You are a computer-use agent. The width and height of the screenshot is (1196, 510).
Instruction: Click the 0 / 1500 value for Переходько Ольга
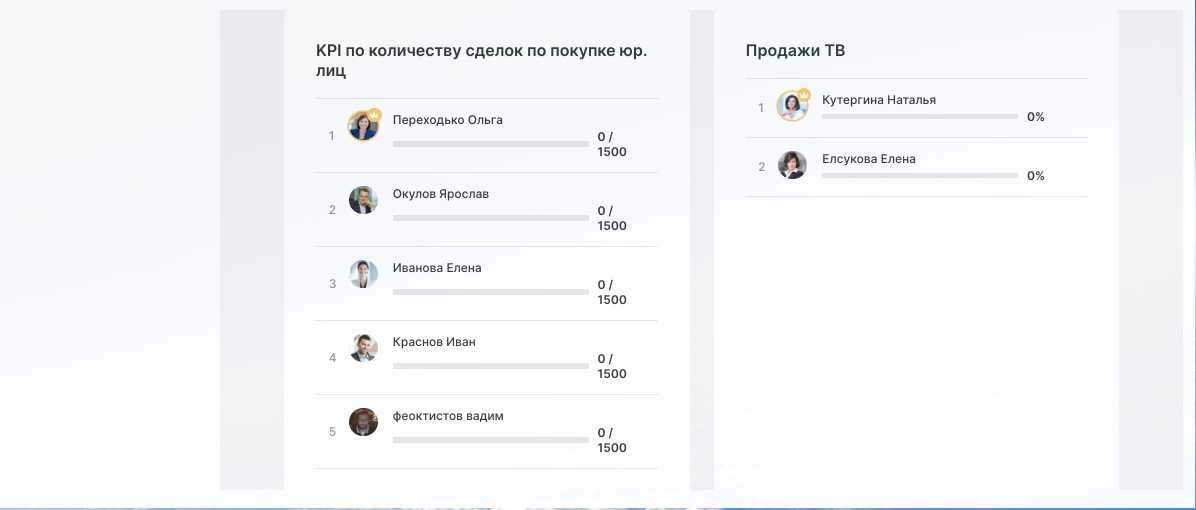tap(612, 144)
